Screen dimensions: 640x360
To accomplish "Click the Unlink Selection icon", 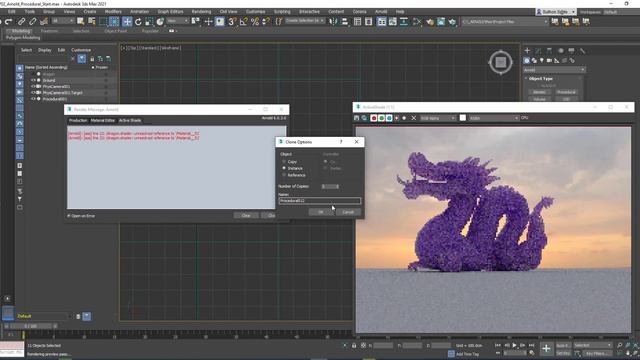I will [x=32, y=22].
